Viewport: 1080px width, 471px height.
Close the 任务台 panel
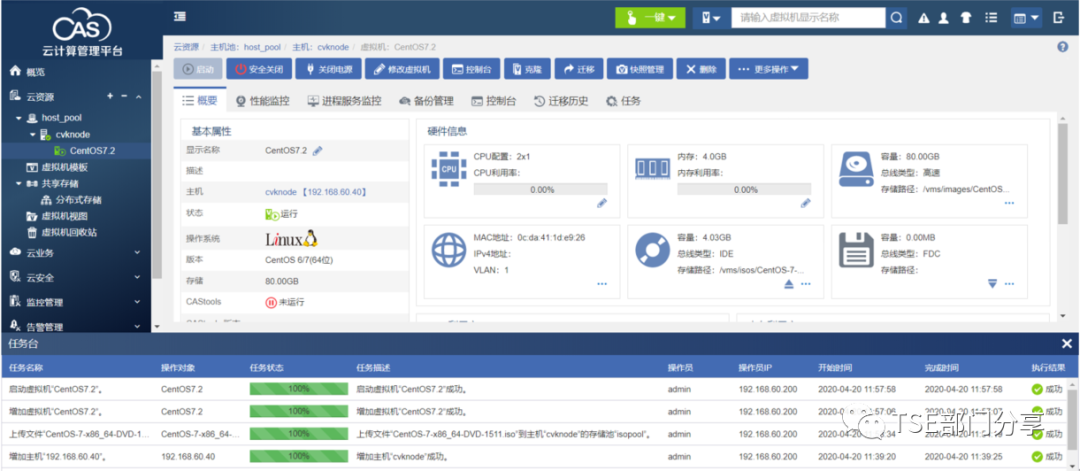coord(1067,344)
